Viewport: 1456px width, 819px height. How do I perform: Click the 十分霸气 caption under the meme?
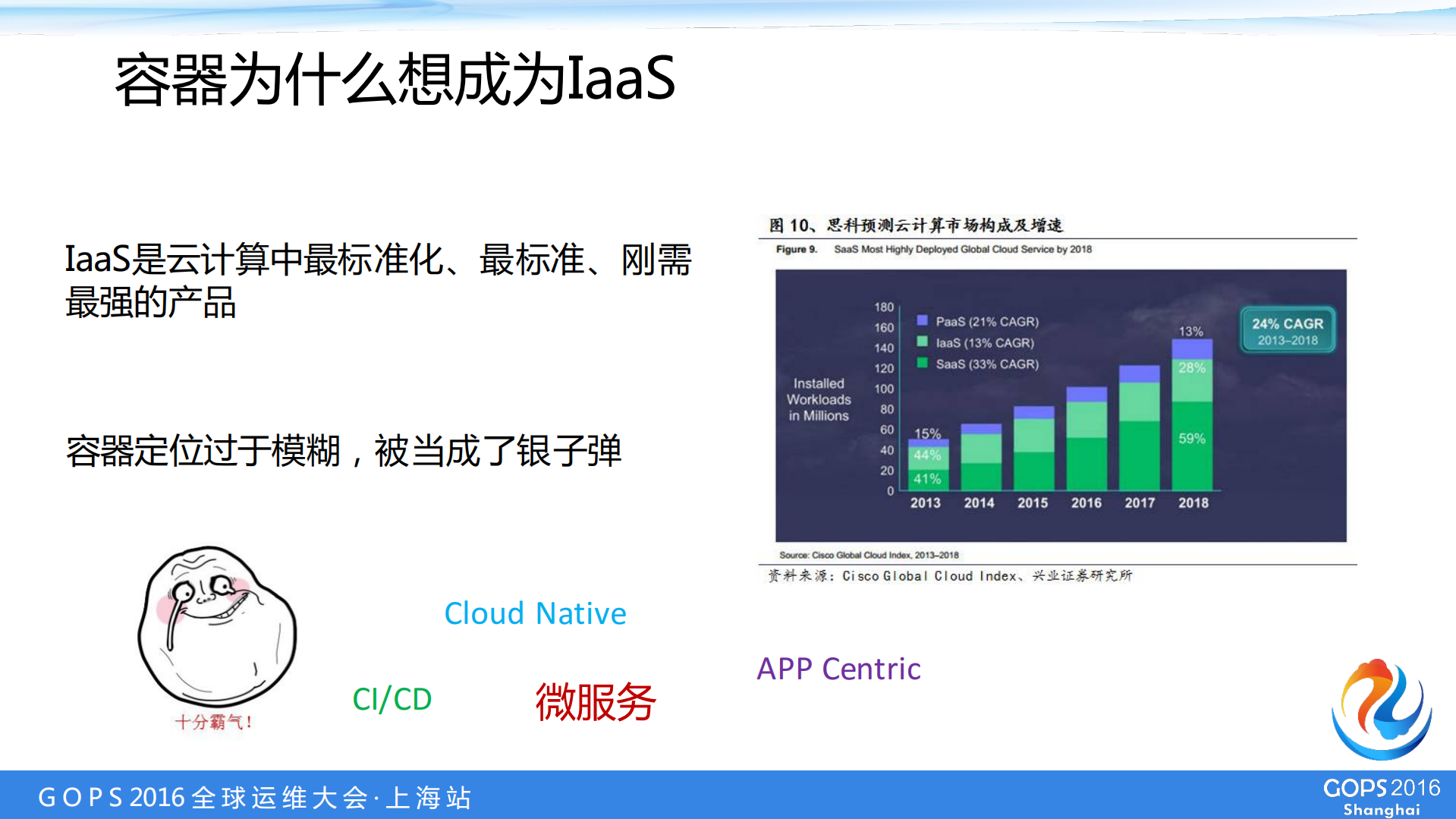(215, 722)
